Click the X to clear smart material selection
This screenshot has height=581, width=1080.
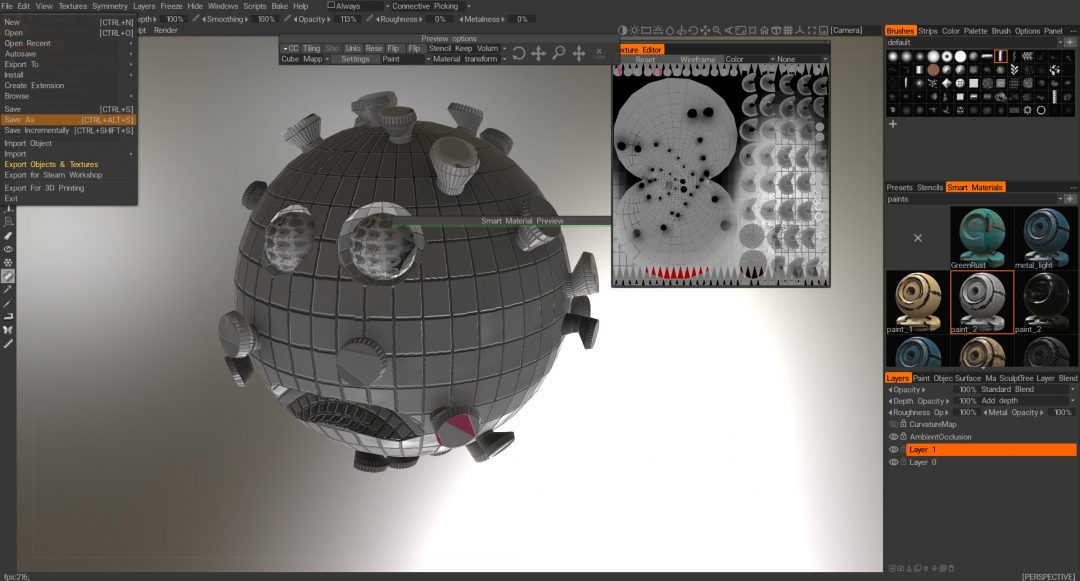coord(917,238)
